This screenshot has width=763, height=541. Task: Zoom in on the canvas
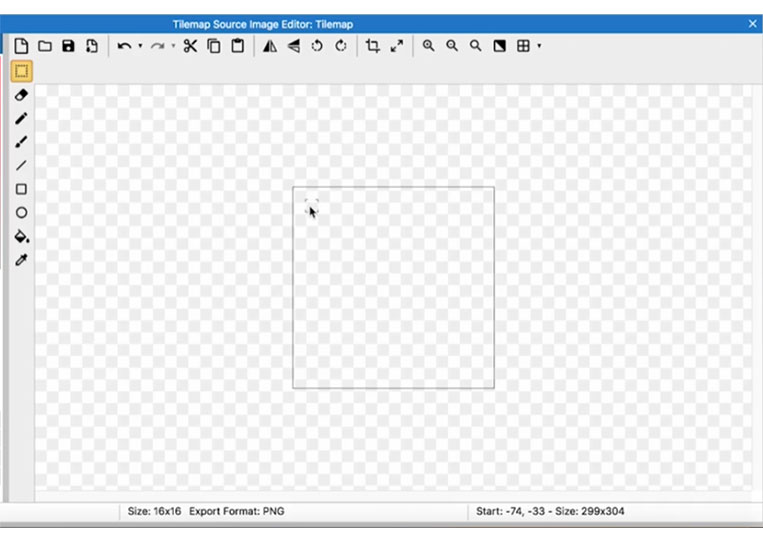(x=428, y=46)
